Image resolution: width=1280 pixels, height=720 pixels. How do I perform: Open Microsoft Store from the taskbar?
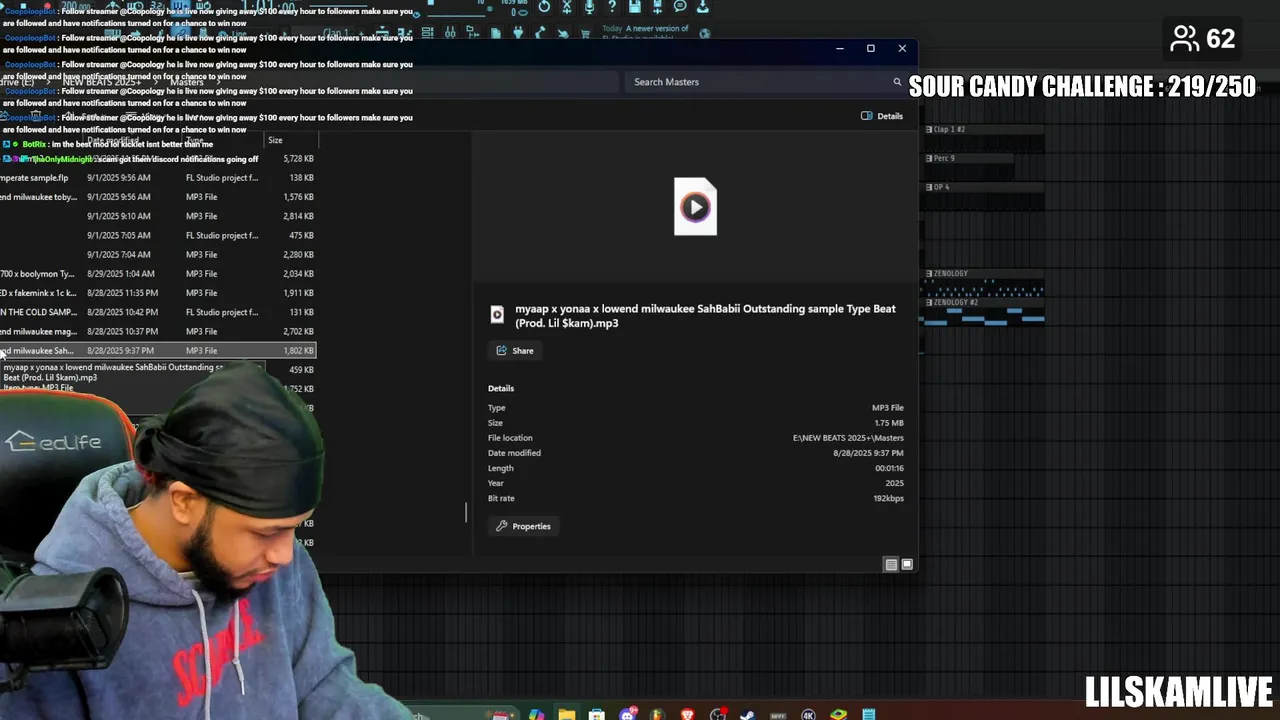pos(597,713)
